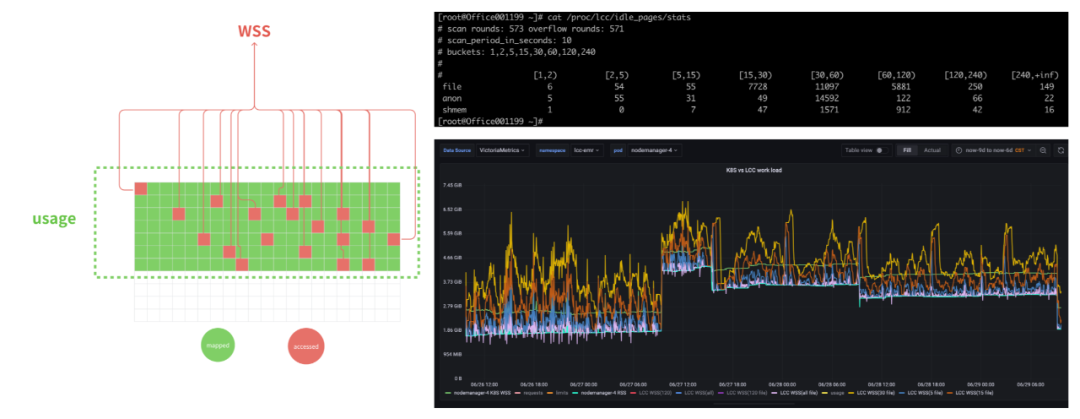This screenshot has width=1080, height=419.
Task: Toggle the LCC WSS(30 file) legend entry
Action: click(876, 393)
